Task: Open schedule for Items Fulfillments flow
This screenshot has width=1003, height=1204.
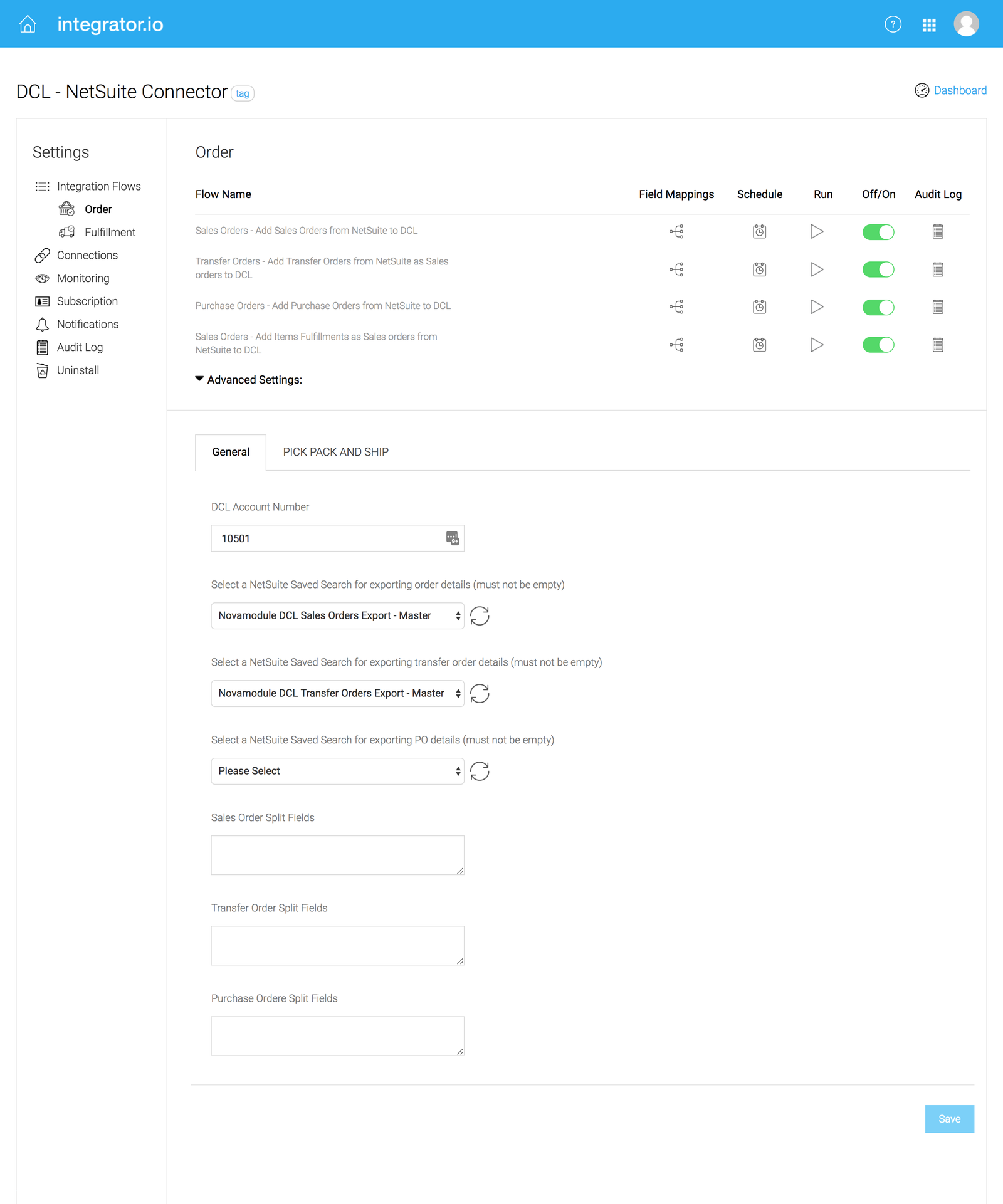Action: (759, 345)
